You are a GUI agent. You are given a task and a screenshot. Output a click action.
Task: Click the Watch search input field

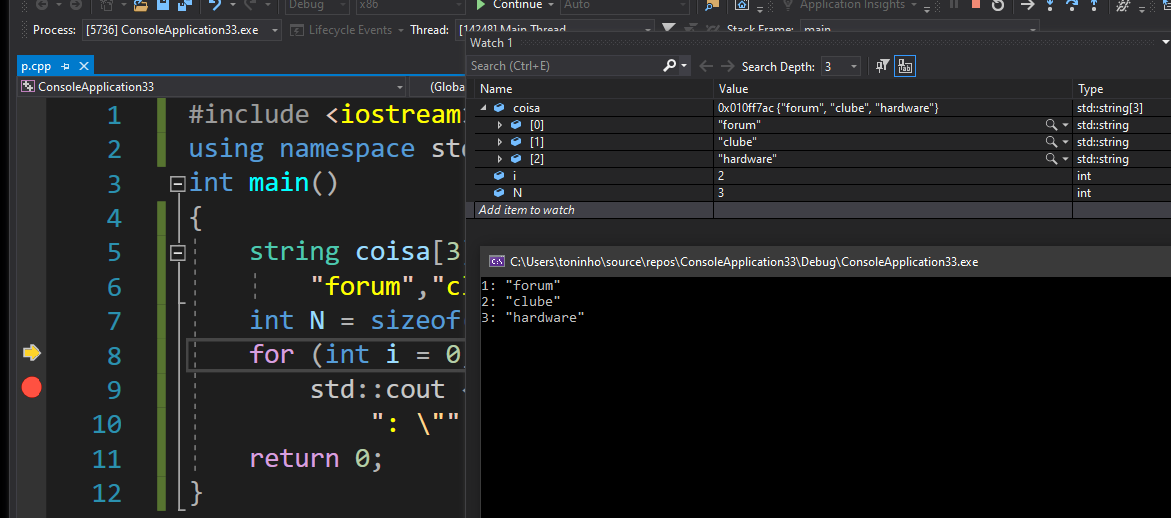pyautogui.click(x=565, y=66)
